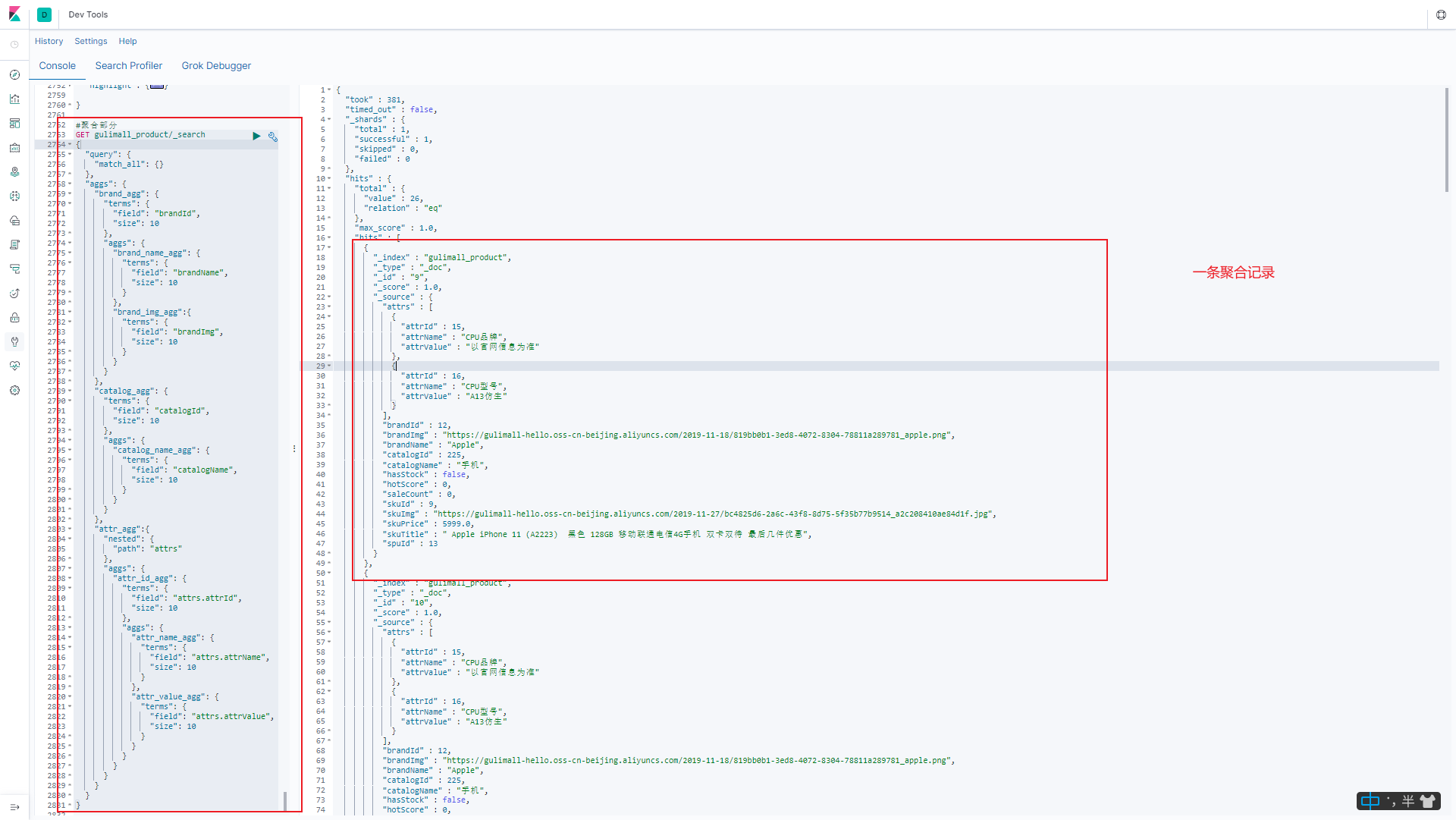Click the run/execute query button

pyautogui.click(x=257, y=134)
